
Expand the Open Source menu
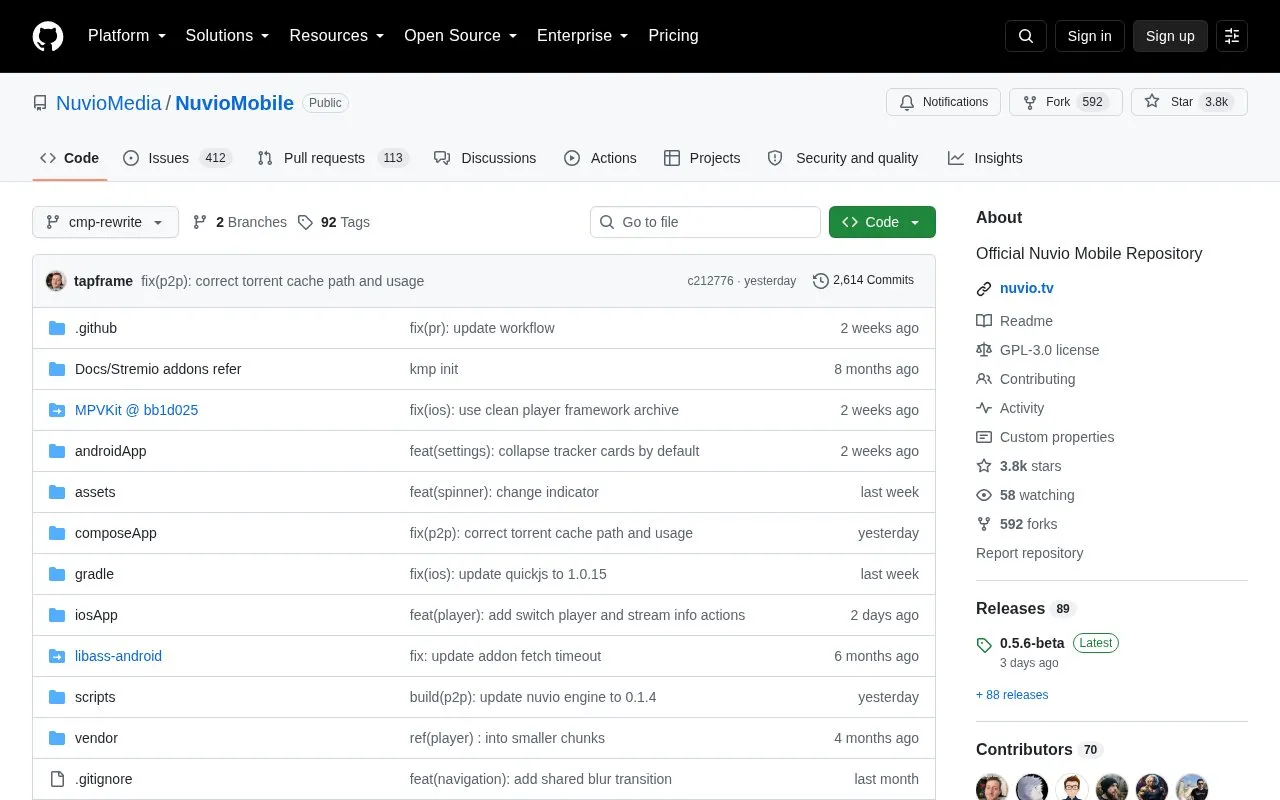[461, 36]
